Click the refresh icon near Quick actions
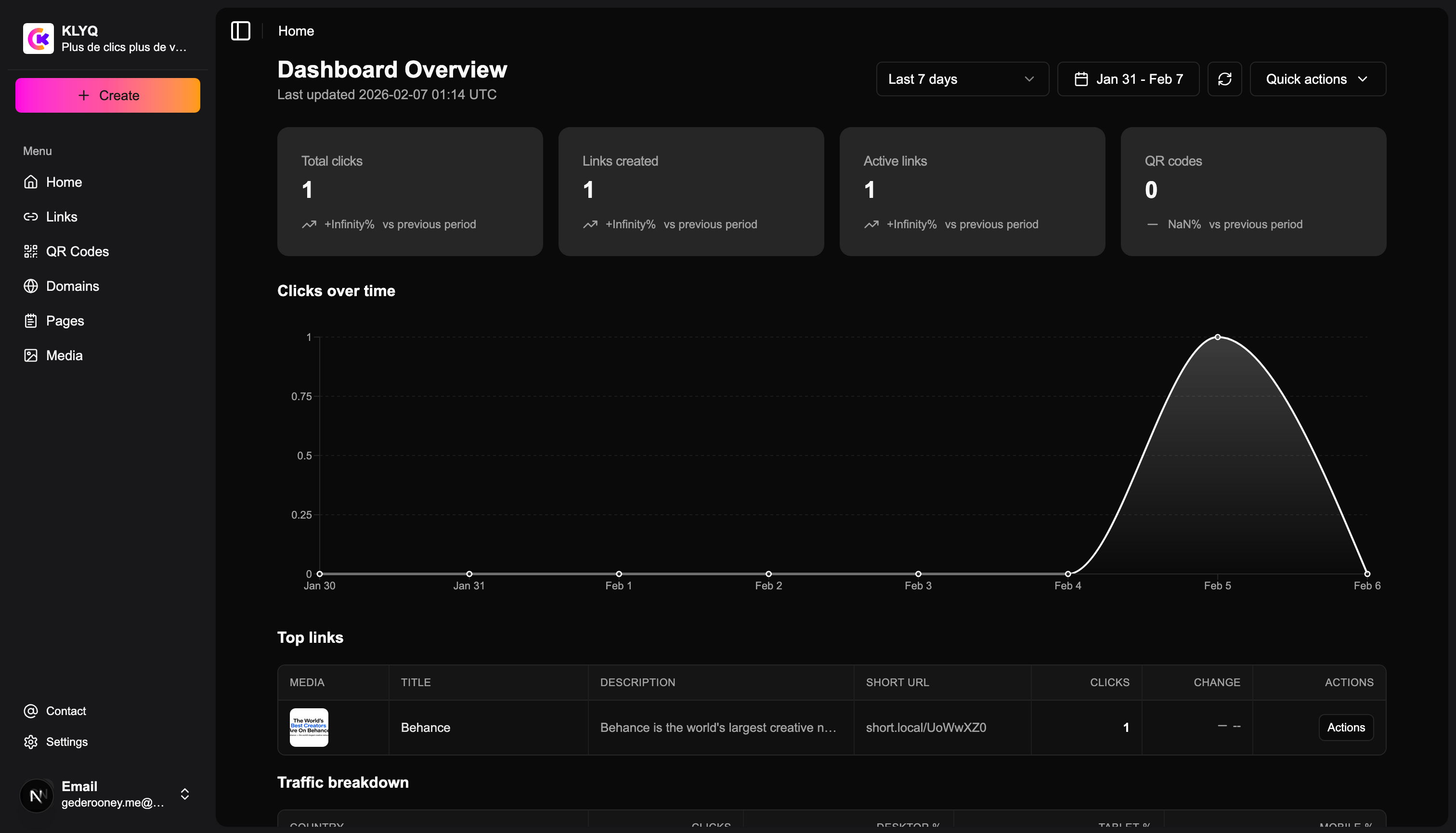 (x=1225, y=79)
